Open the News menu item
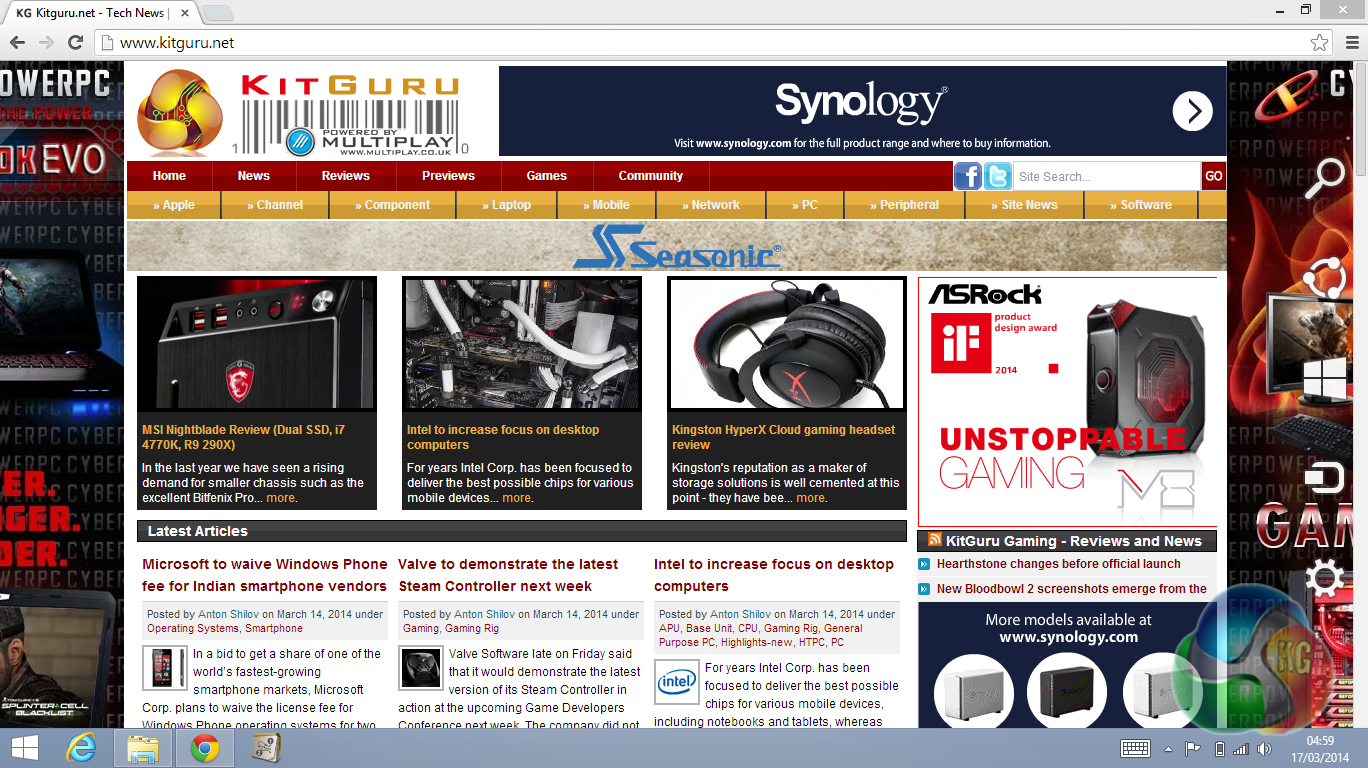Screen dimensions: 1368x768 click(x=253, y=176)
